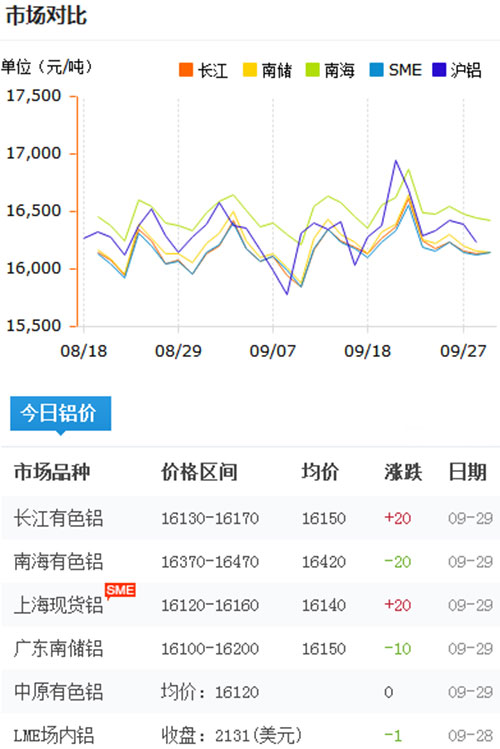The image size is (500, 749).
Task: Toggle the SME blue legend swatch
Action: pyautogui.click(x=376, y=70)
